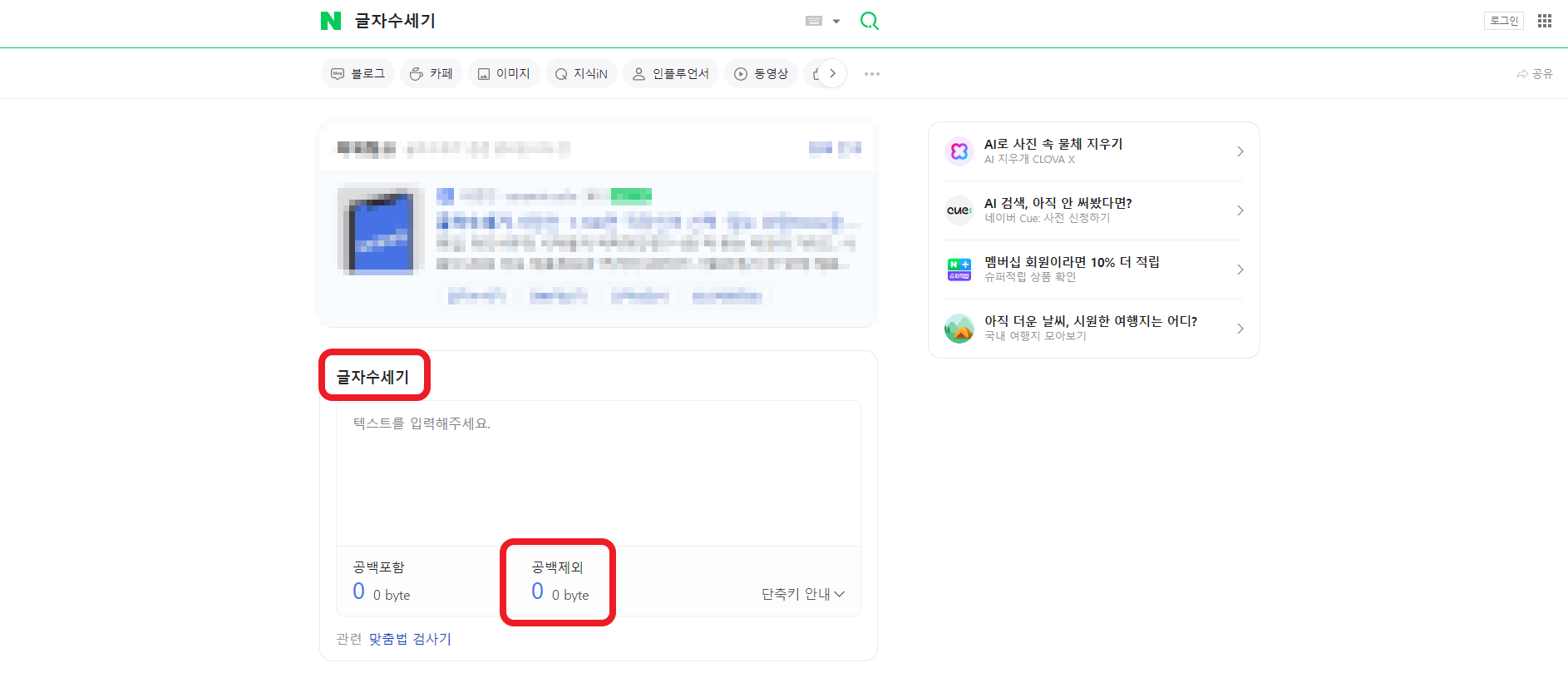Image resolution: width=1568 pixels, height=673 pixels.
Task: Select the 동영상 tab
Action: pyautogui.click(x=762, y=74)
